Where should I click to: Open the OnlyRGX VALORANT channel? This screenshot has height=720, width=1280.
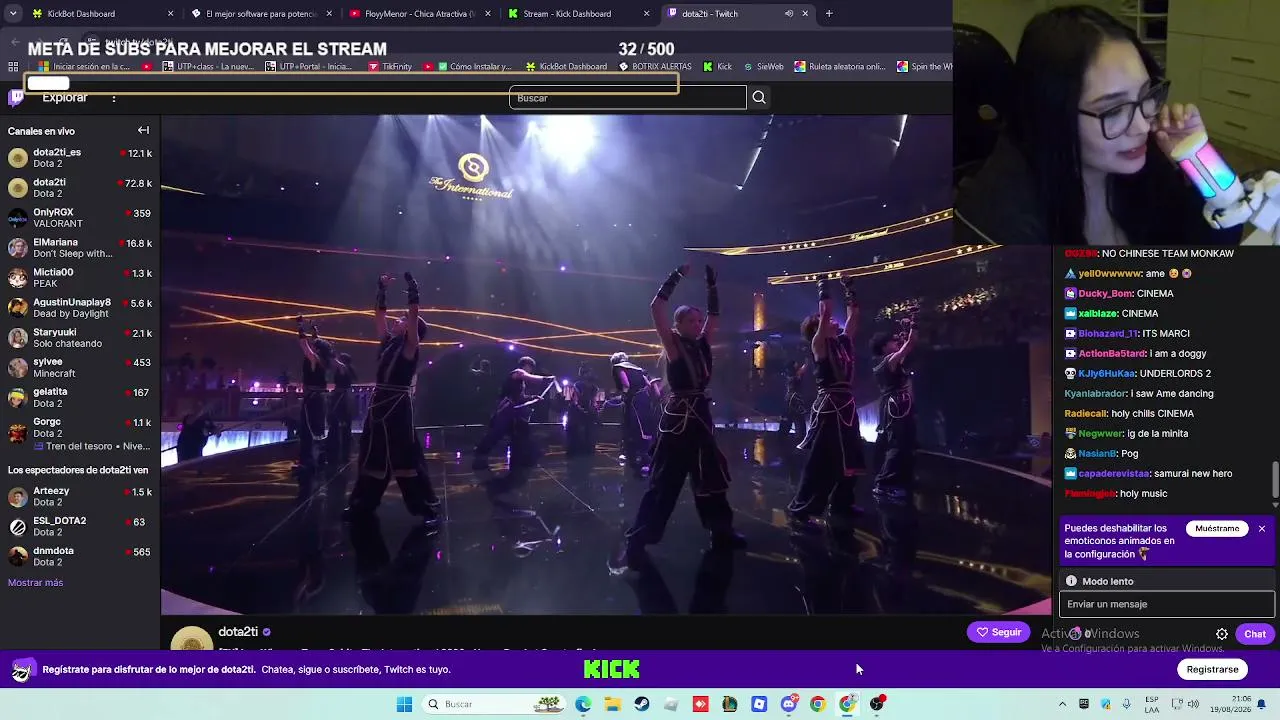click(80, 218)
